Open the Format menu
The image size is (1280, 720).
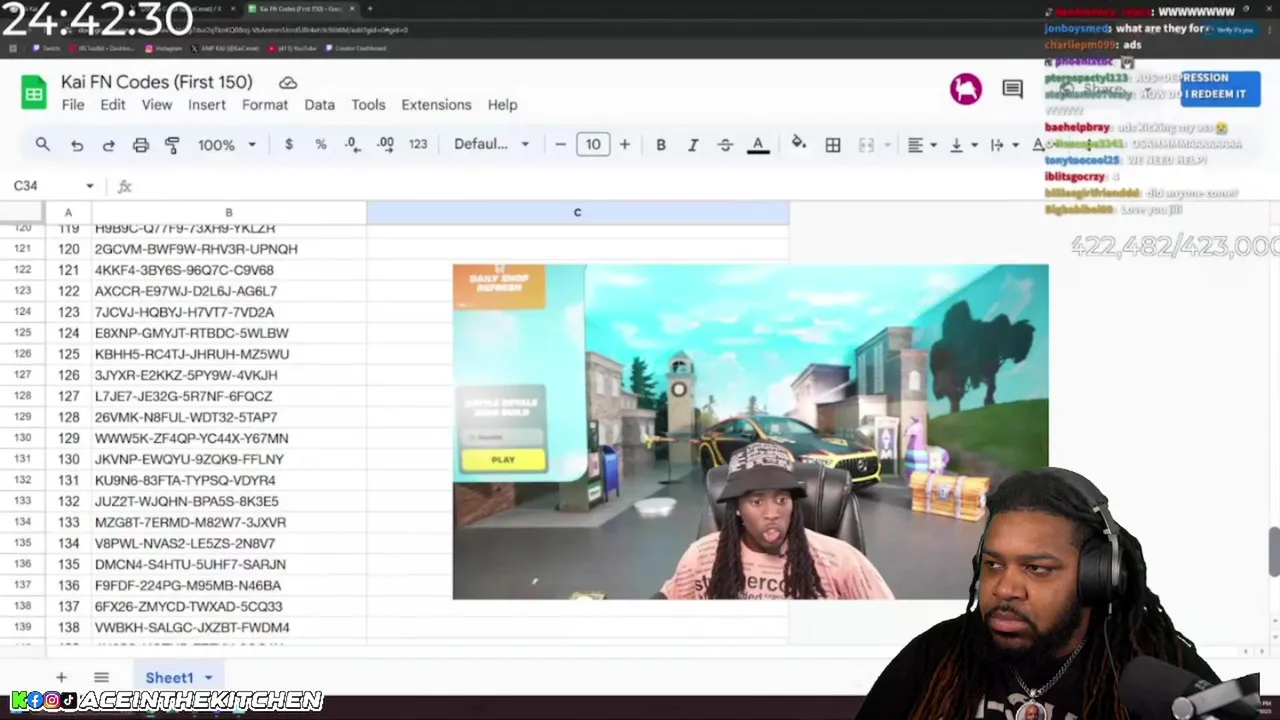[265, 105]
